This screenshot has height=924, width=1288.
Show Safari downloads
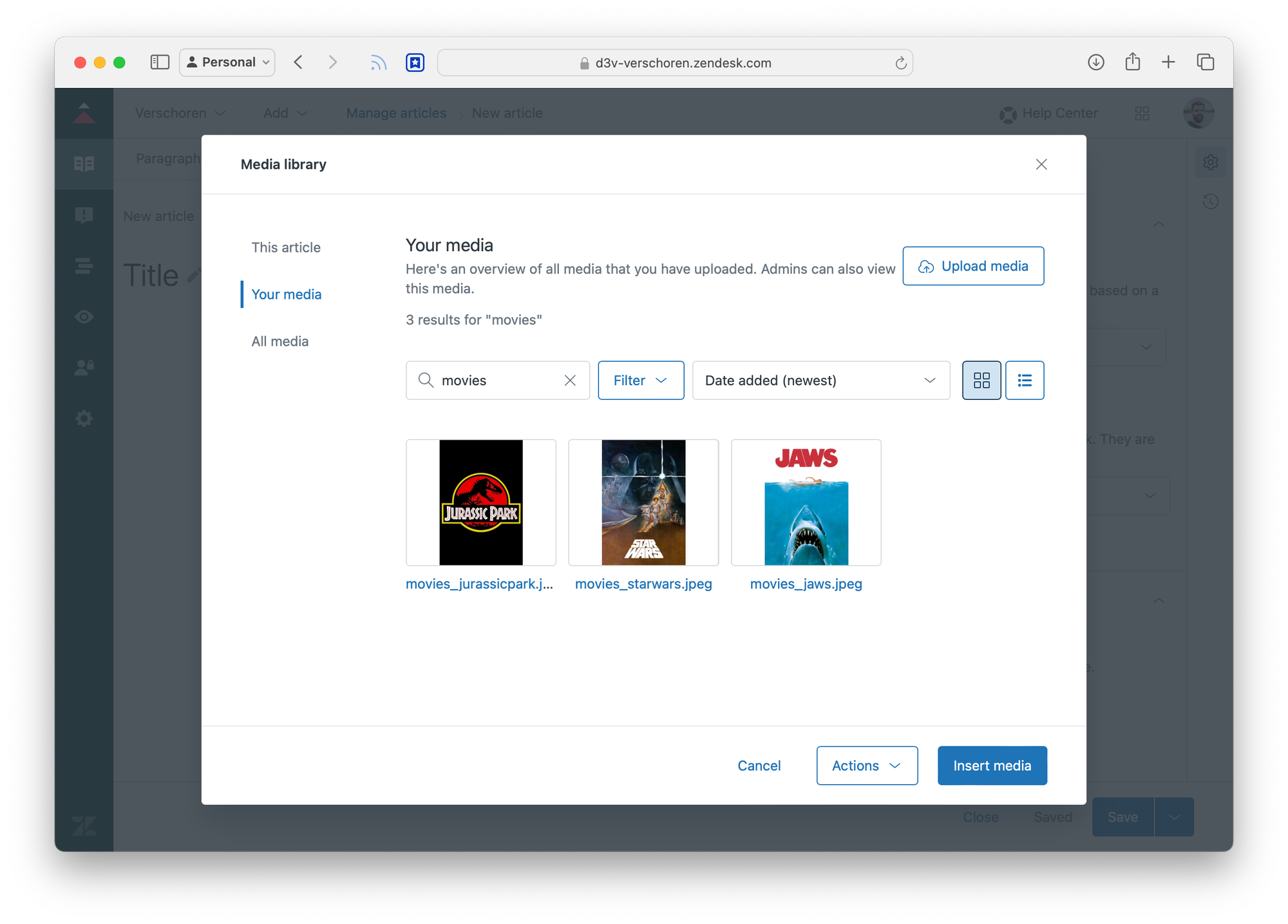point(1095,62)
